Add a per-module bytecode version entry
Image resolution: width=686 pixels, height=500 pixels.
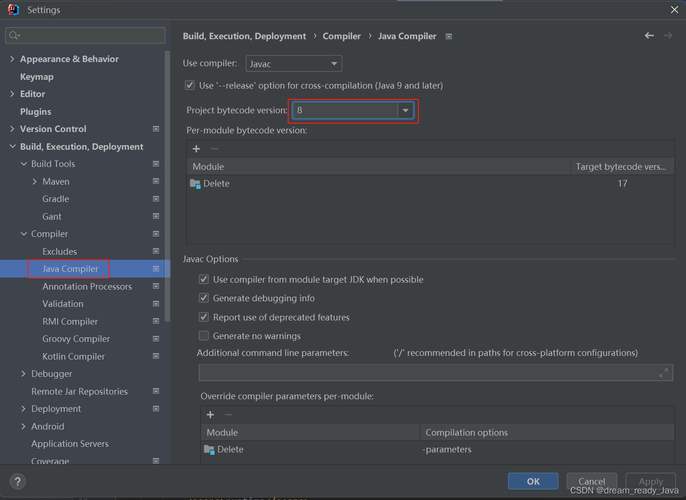click(196, 149)
